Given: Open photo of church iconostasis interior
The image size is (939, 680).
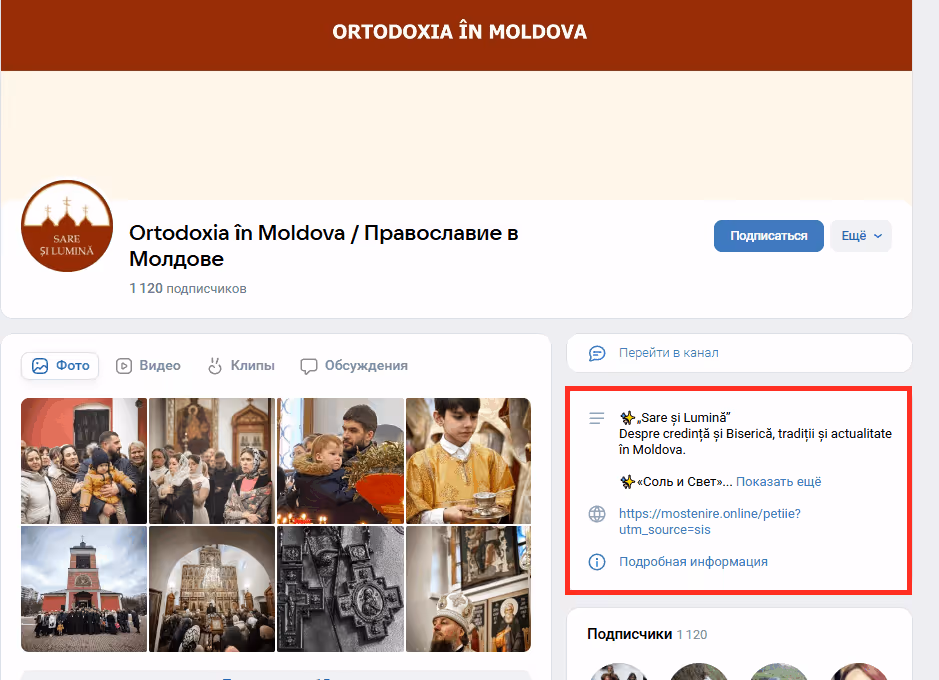Looking at the screenshot, I should [212, 589].
